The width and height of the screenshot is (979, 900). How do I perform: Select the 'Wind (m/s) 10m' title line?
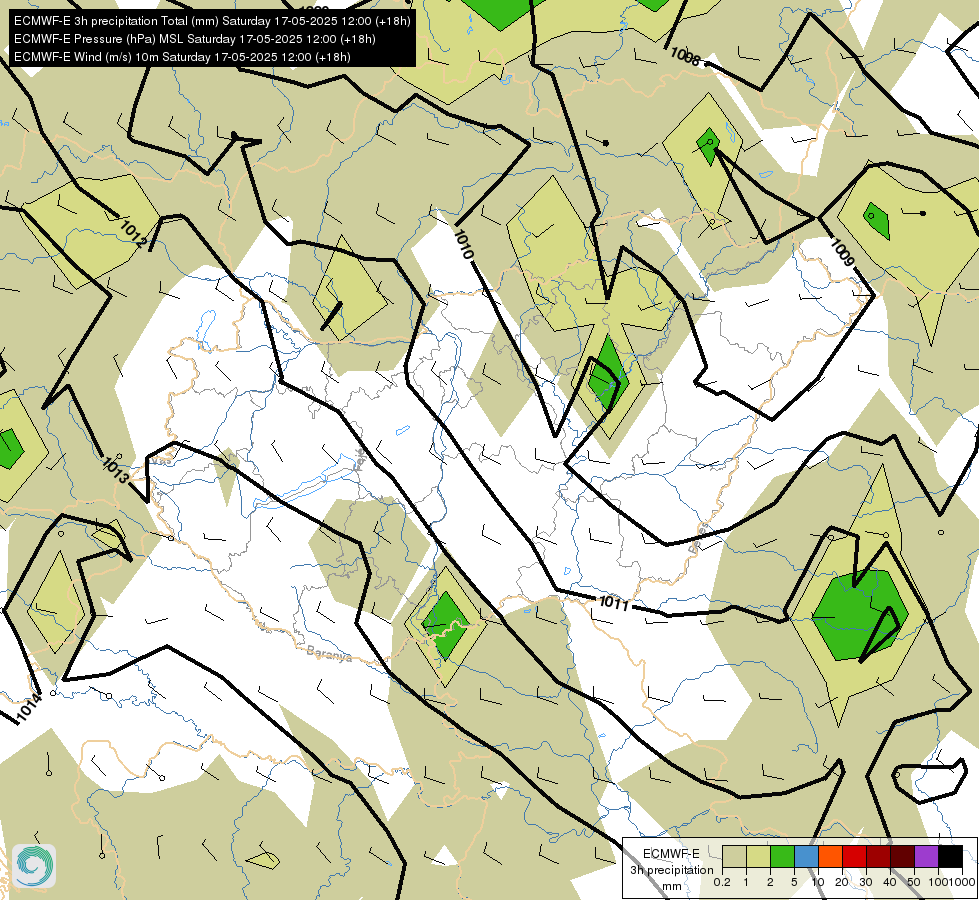coord(182,57)
